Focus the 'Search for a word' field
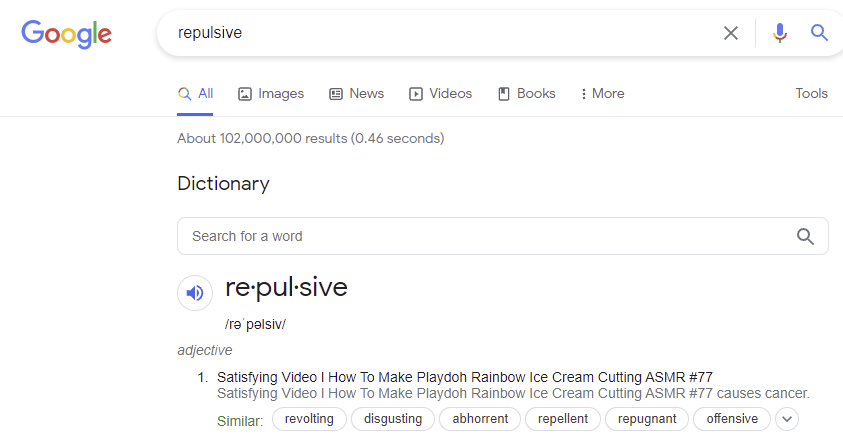This screenshot has height=437, width=843. point(480,236)
